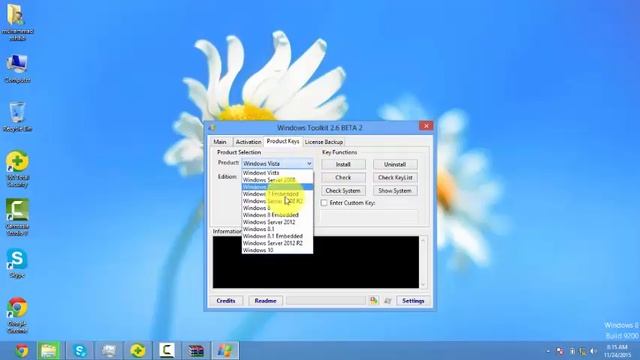Open Skype from the taskbar

[x=80, y=350]
